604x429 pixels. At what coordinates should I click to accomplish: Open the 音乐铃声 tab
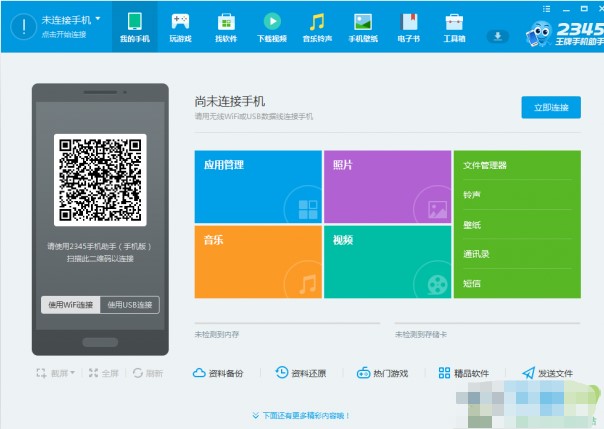(x=317, y=27)
